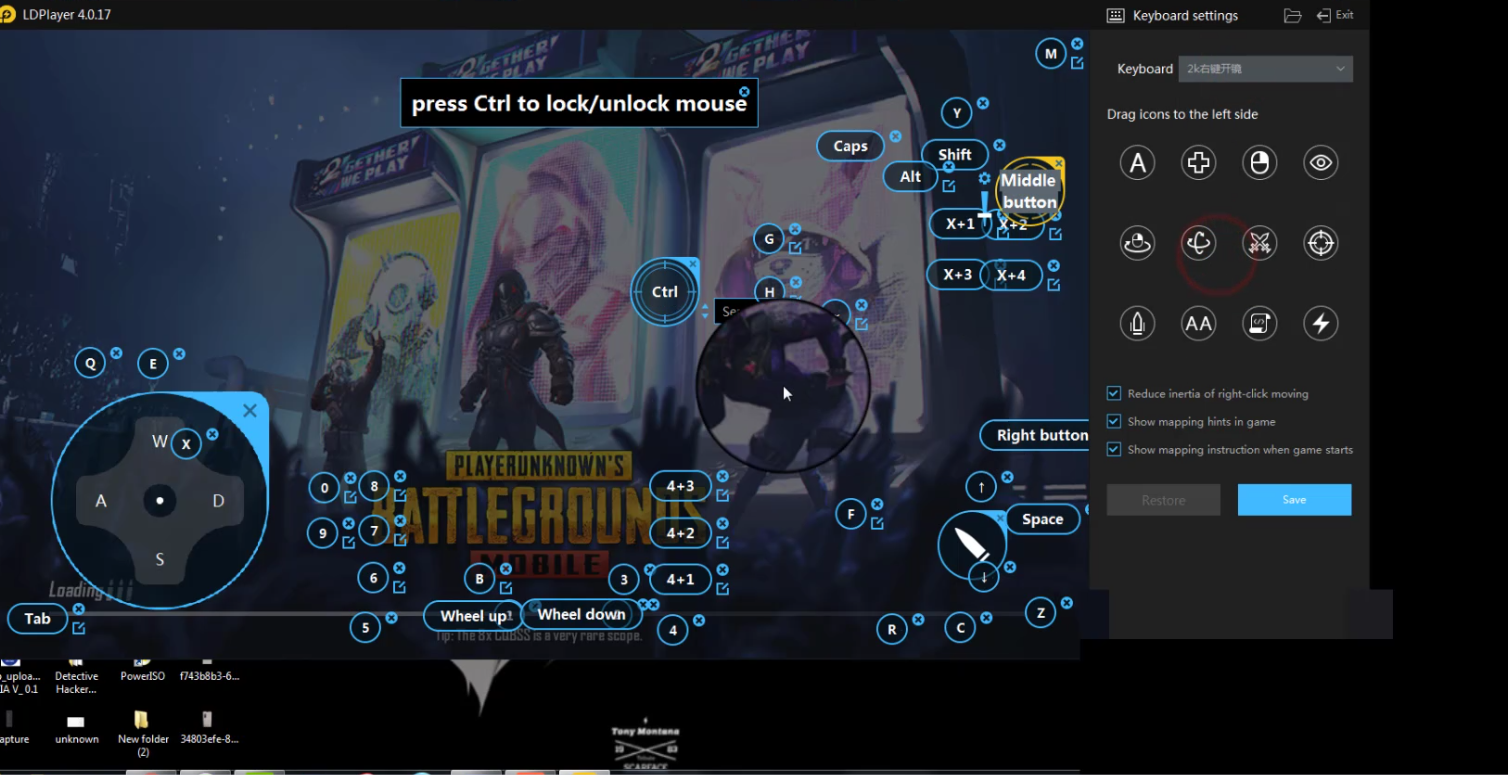The height and width of the screenshot is (775, 1508).
Task: Select the Space key mapping
Action: 1042,519
